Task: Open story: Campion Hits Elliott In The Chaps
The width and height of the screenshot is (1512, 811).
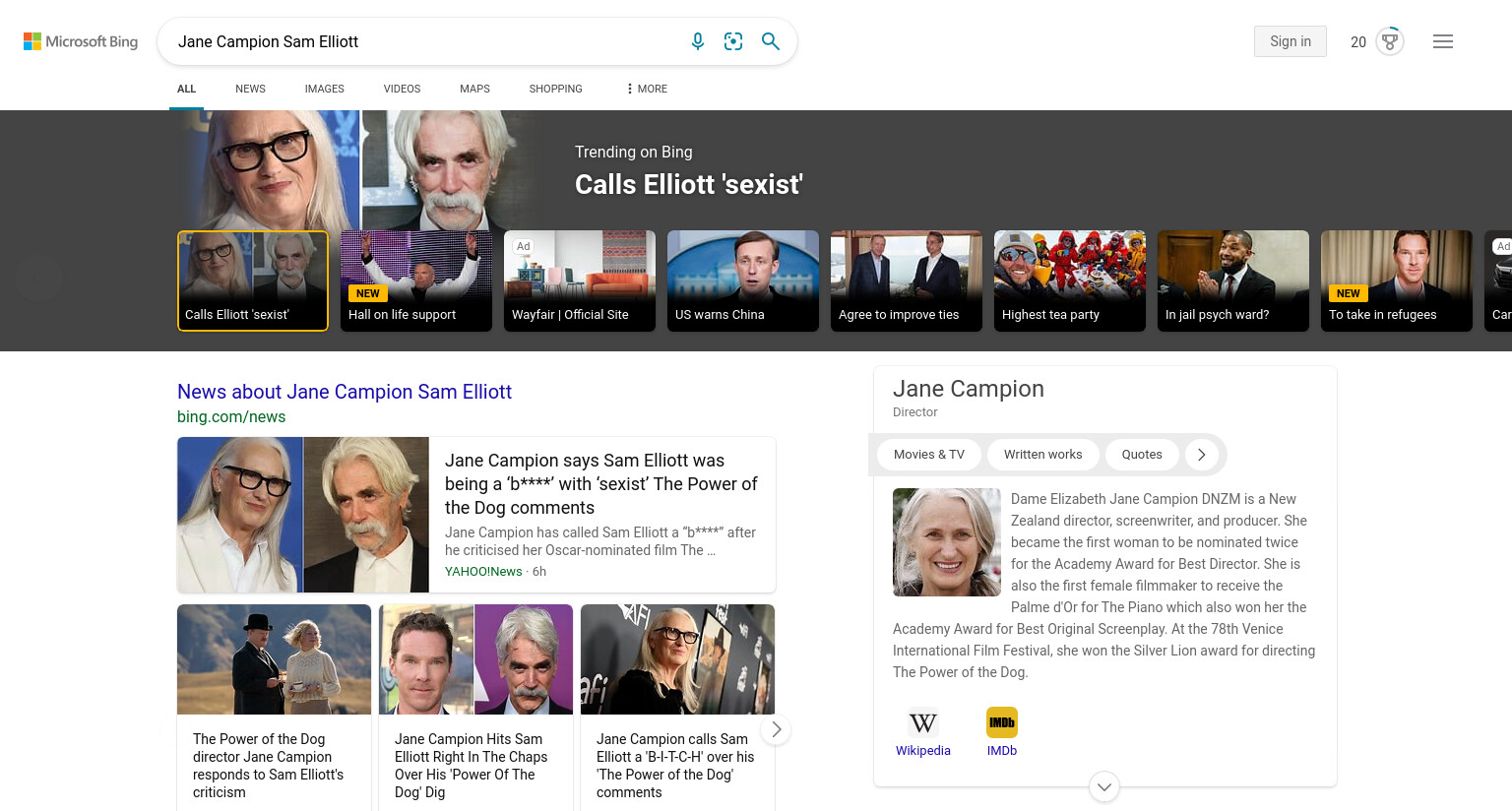Action: click(475, 708)
